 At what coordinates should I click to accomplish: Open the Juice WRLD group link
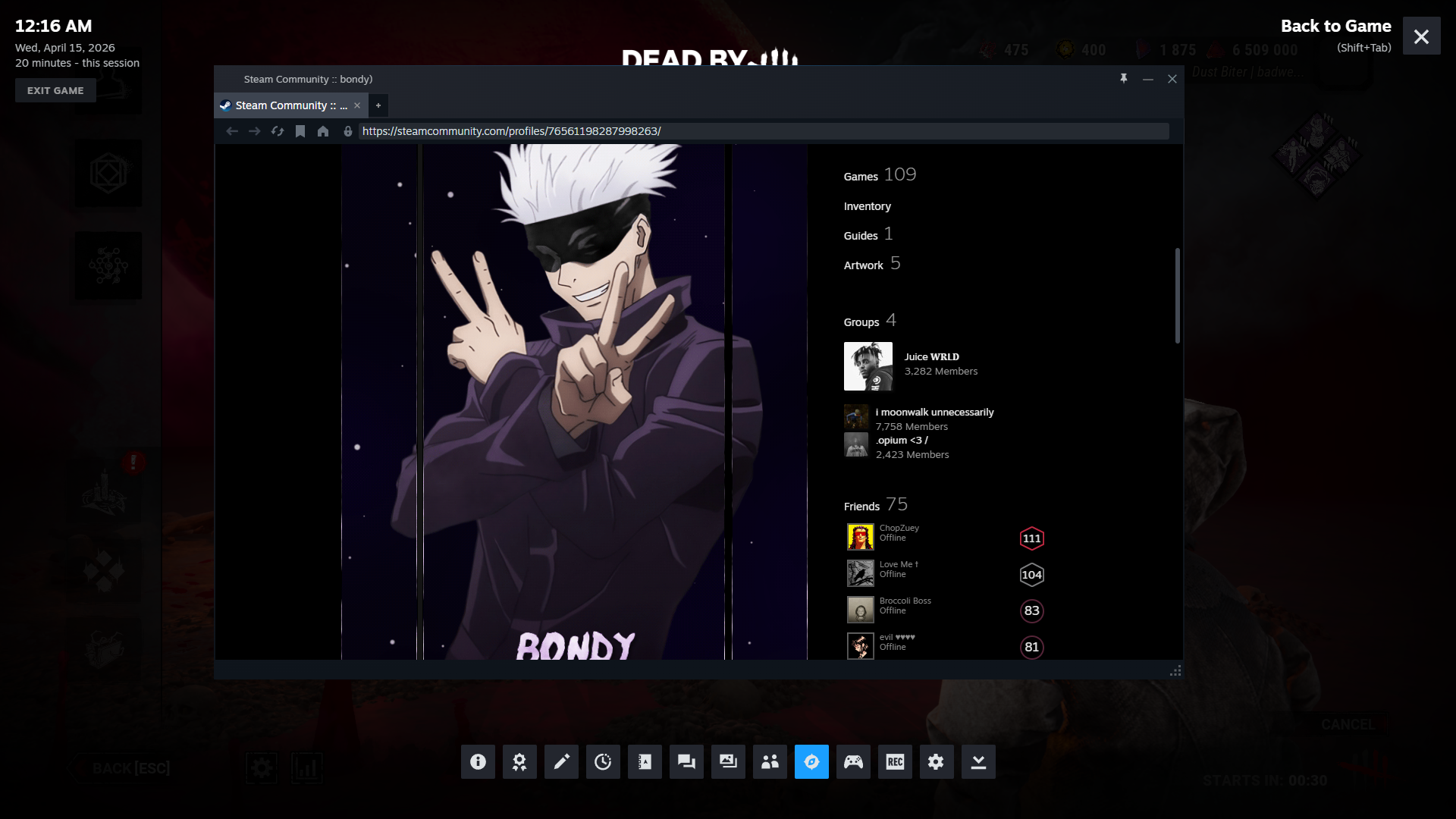click(931, 356)
